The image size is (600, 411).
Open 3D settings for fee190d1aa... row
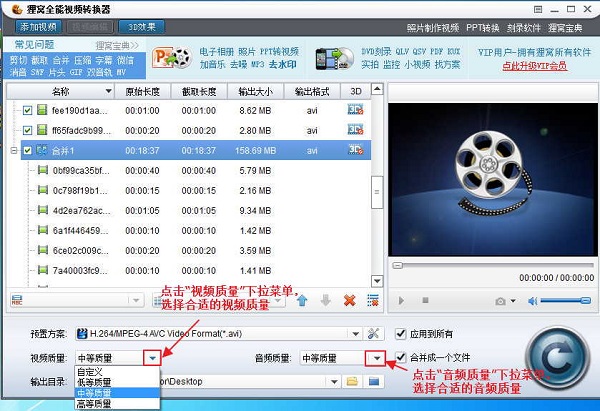(x=355, y=109)
